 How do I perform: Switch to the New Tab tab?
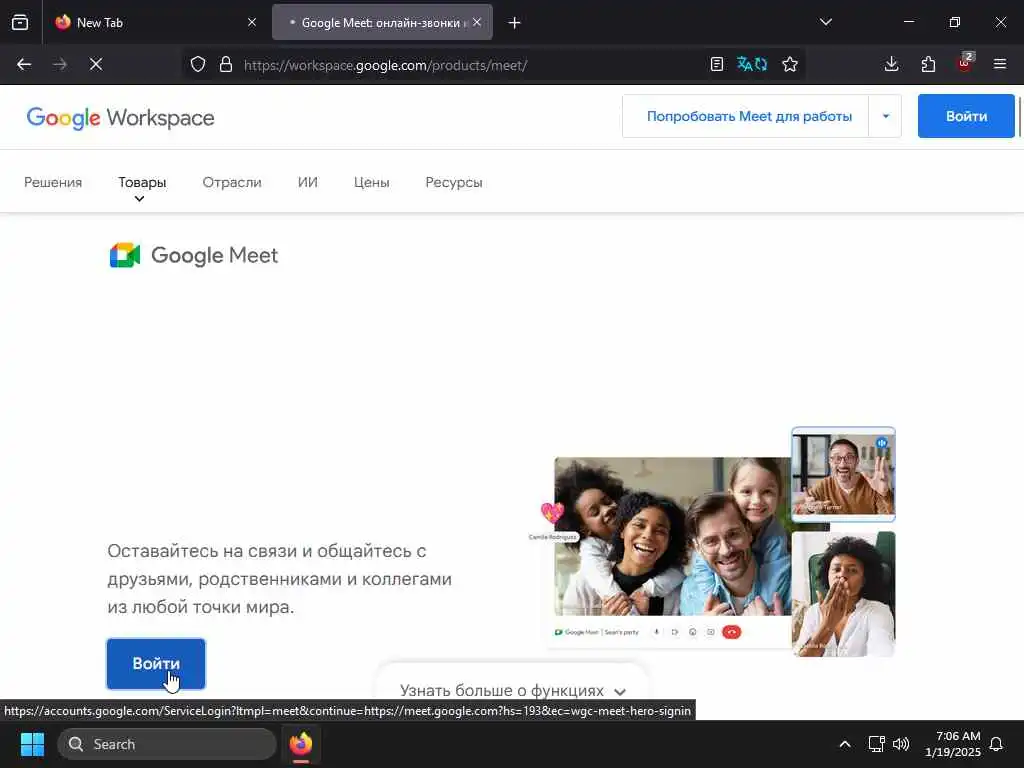(x=156, y=22)
